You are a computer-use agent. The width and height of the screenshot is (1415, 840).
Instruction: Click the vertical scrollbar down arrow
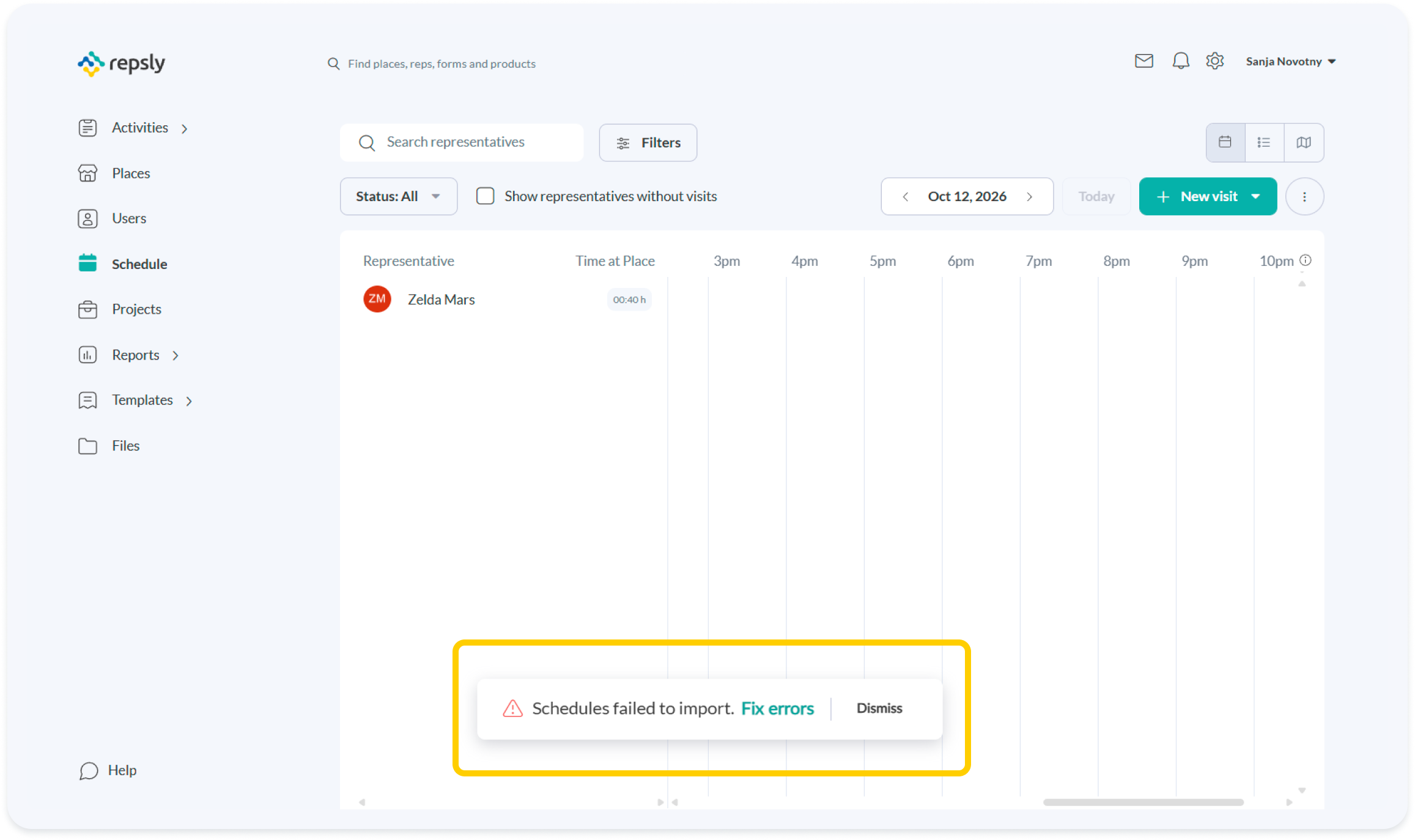click(1302, 790)
